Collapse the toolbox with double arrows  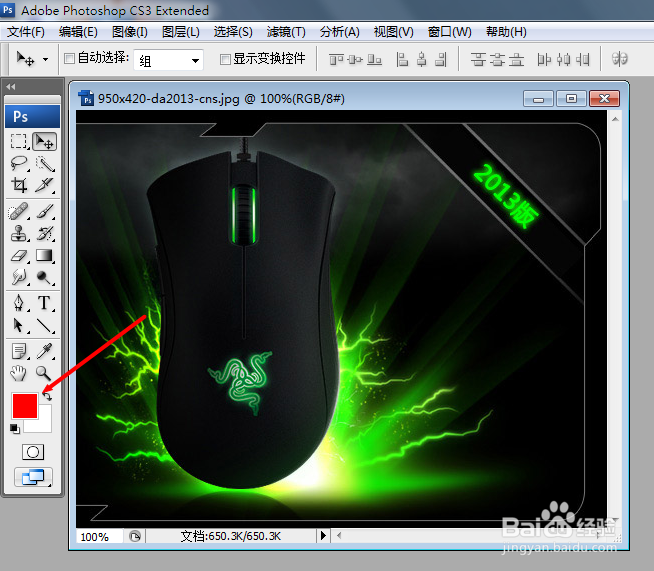click(x=10, y=87)
